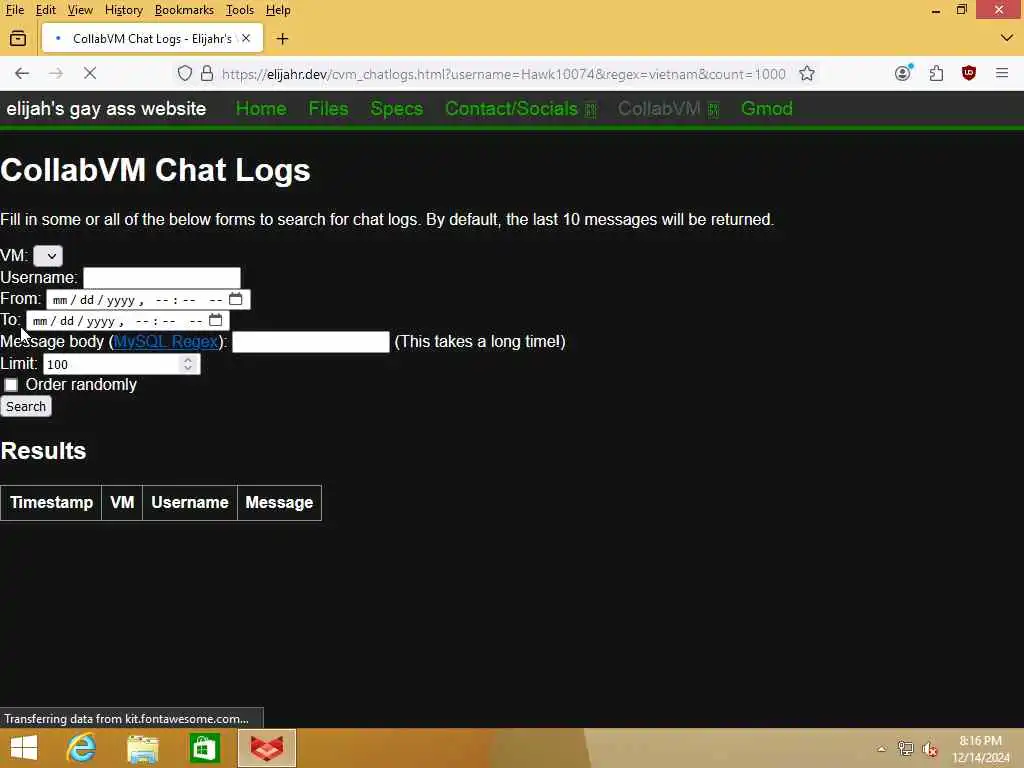Open File Explorer from taskbar
The image size is (1024, 768).
click(143, 748)
